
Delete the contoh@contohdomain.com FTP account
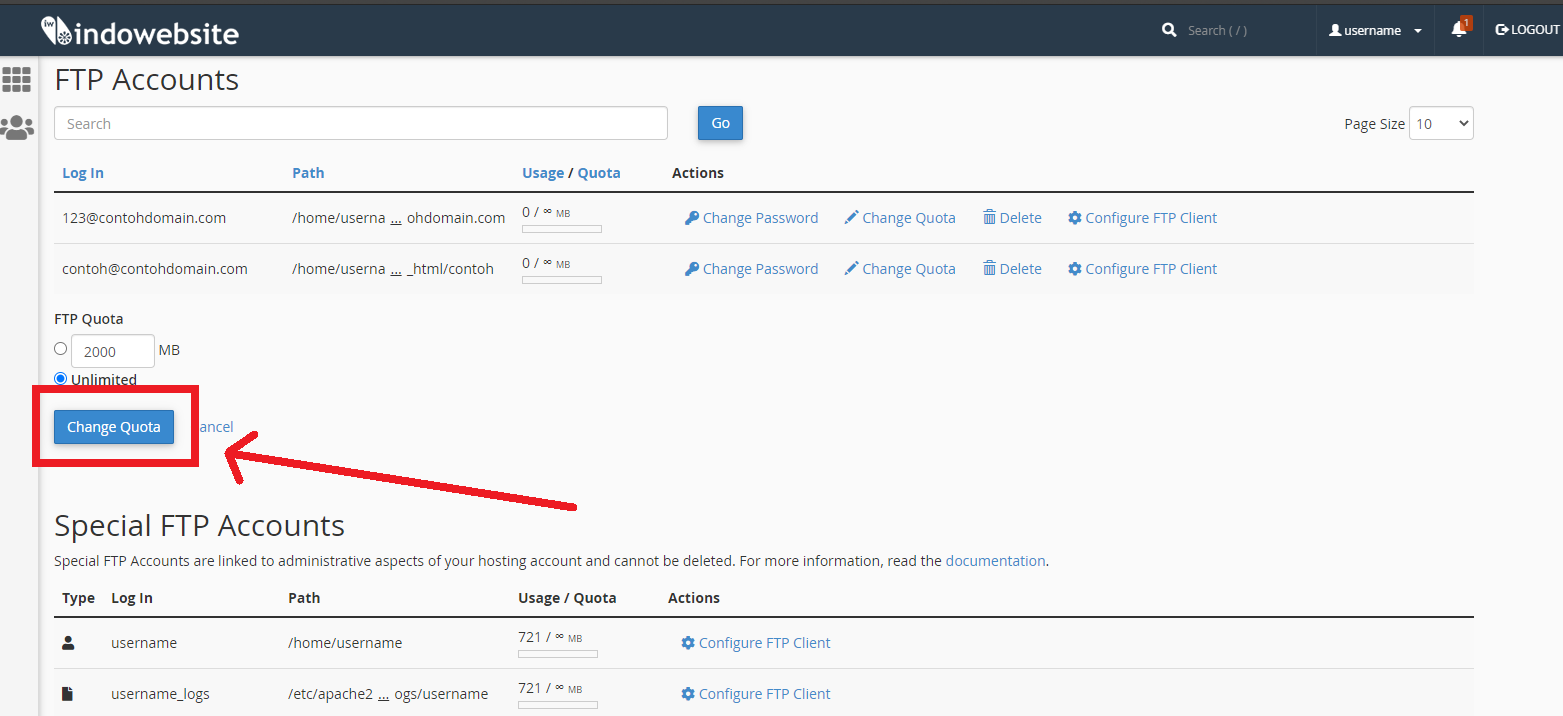(x=1012, y=269)
